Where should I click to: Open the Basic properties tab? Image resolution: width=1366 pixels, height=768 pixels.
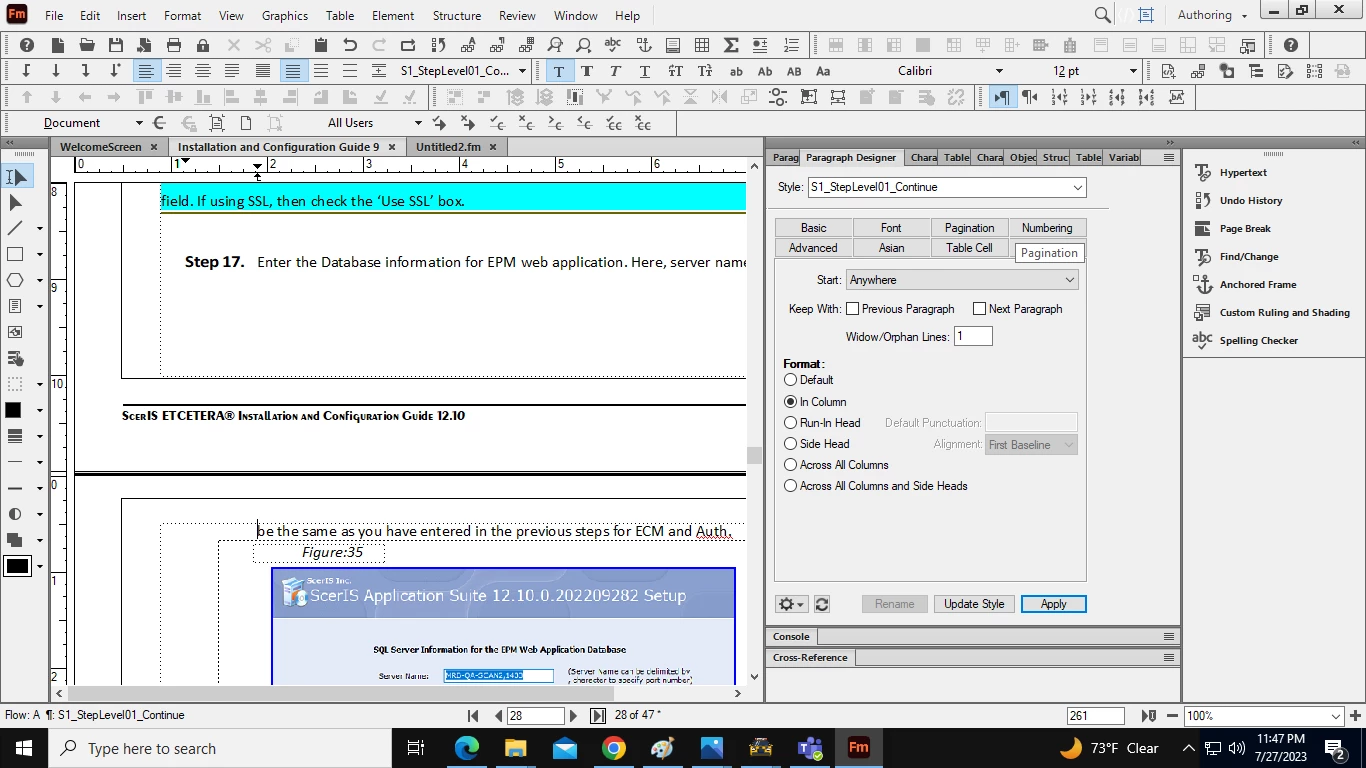(x=813, y=228)
